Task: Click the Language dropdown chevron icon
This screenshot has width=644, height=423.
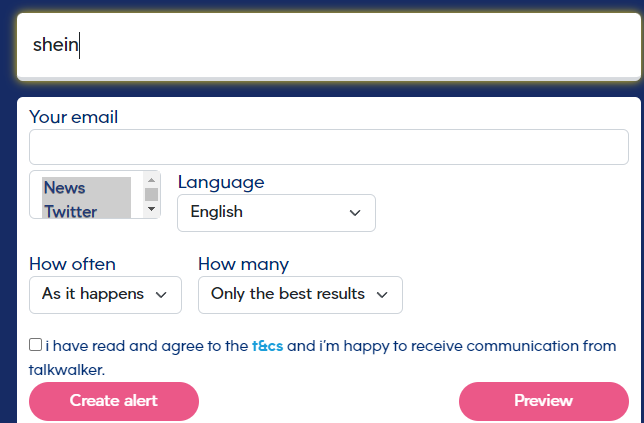Action: 355,213
